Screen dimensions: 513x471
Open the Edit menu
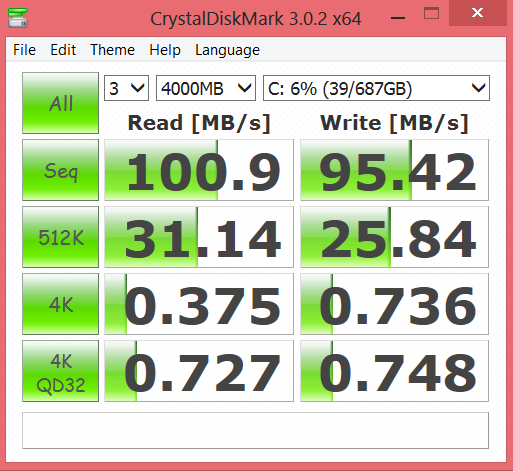tap(63, 50)
